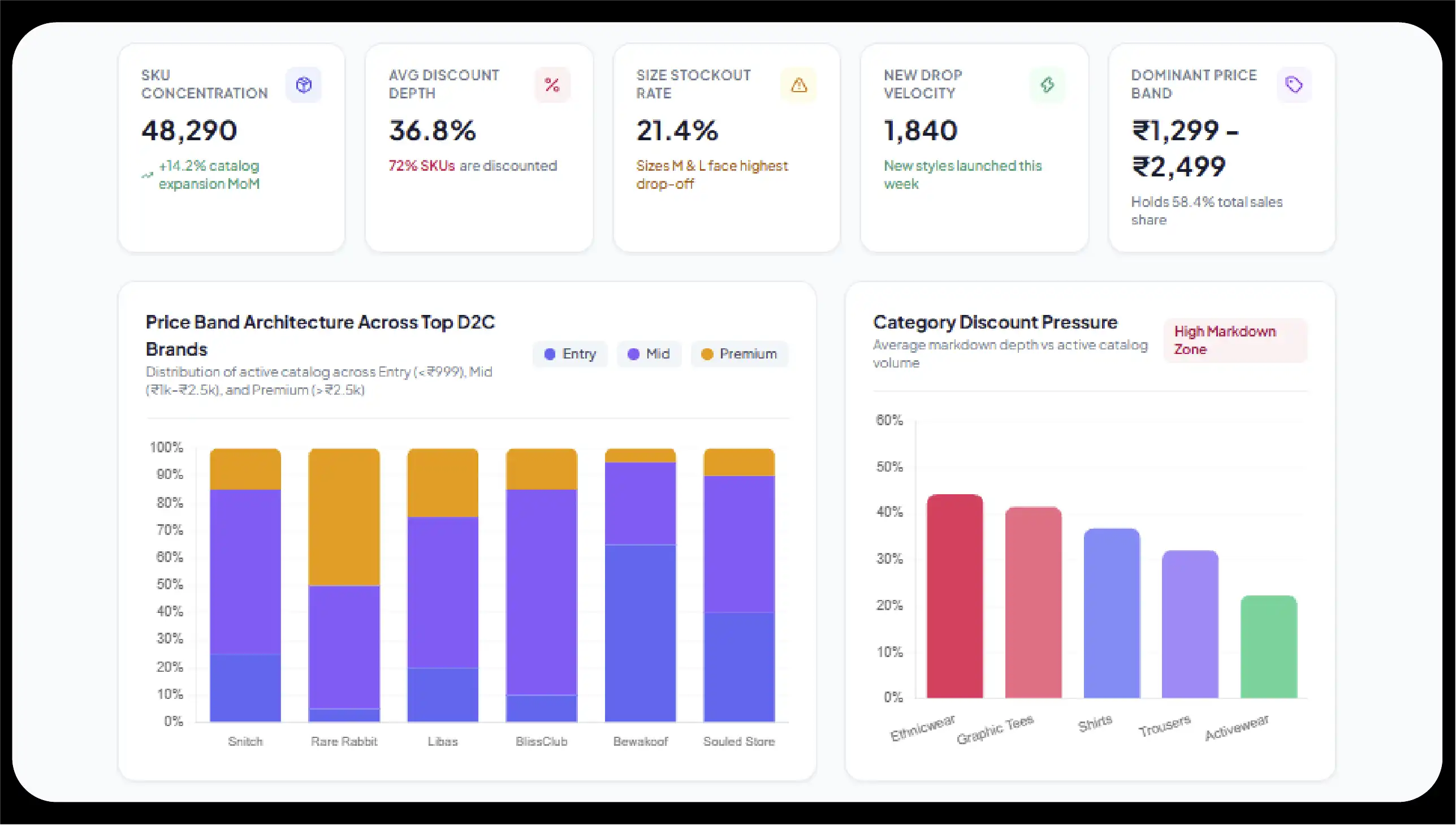Viewport: 1456px width, 825px height.
Task: Click 'Sizes M & L face highest drop-off'
Action: (712, 175)
